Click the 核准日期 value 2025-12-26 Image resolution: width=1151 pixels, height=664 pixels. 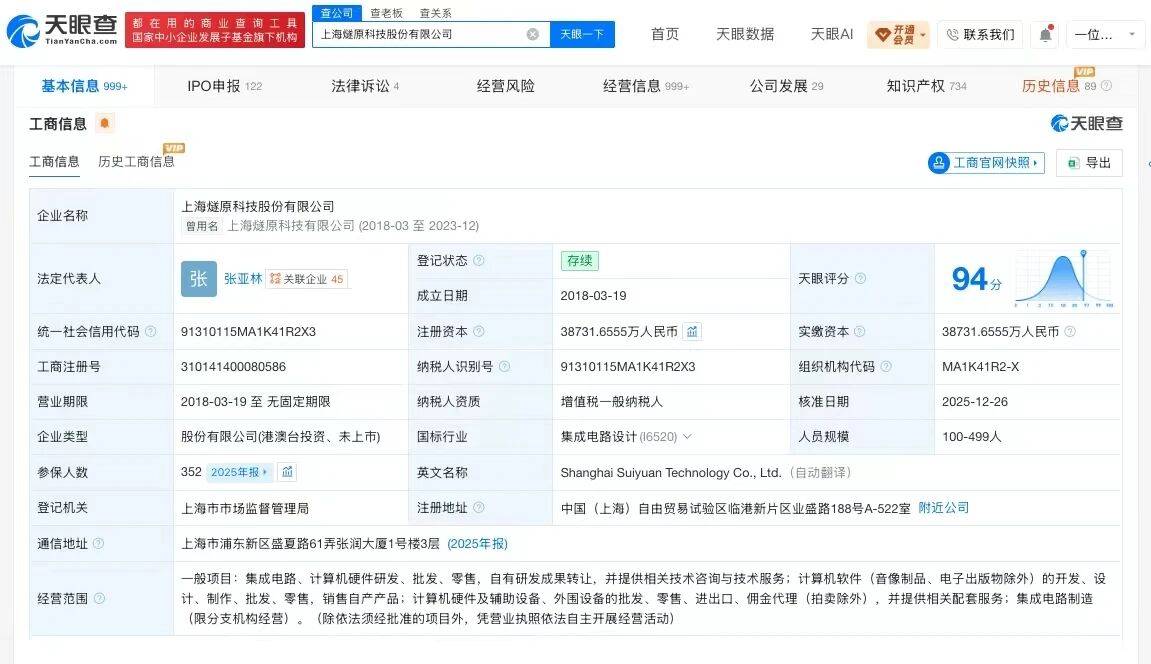click(975, 402)
